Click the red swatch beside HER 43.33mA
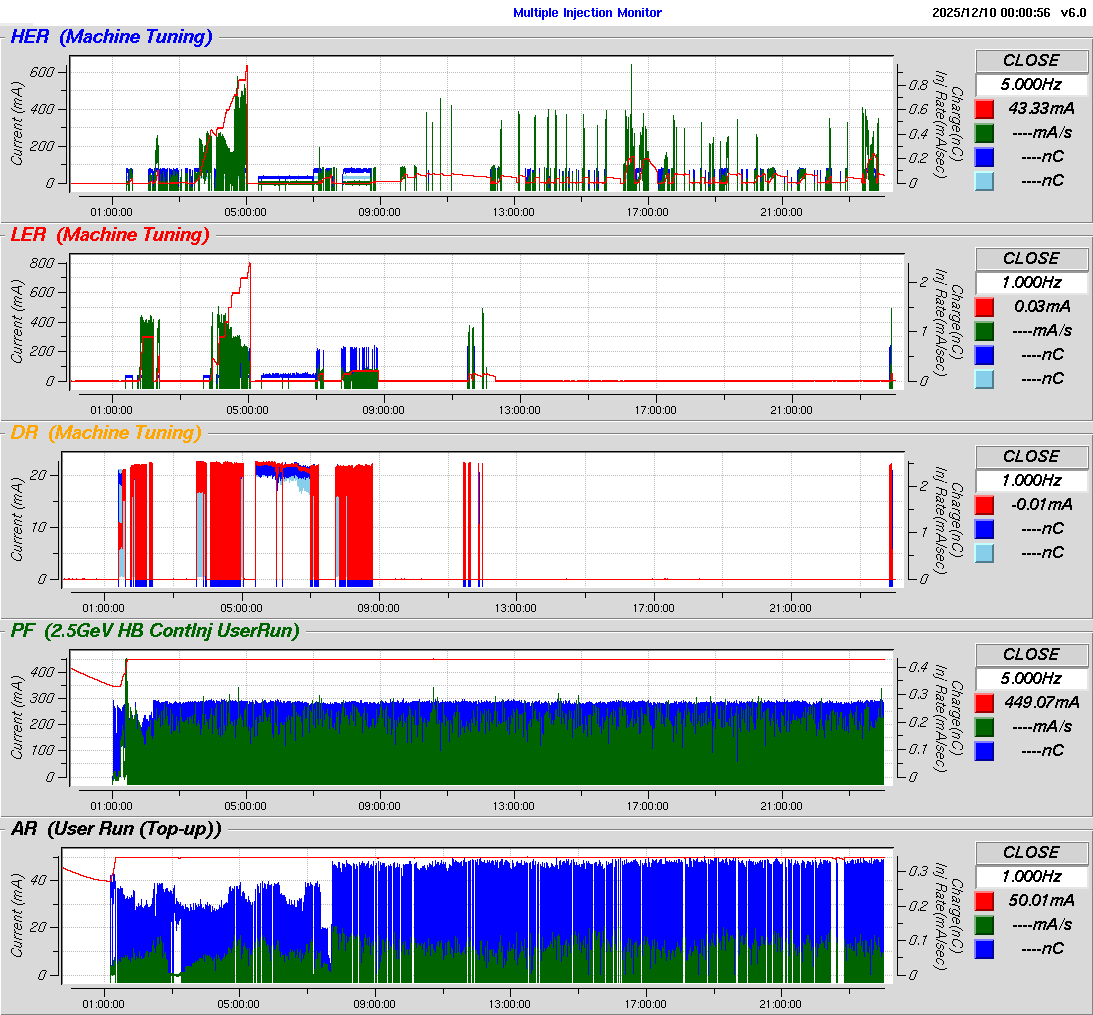The width and height of the screenshot is (1093, 1015). (985, 109)
